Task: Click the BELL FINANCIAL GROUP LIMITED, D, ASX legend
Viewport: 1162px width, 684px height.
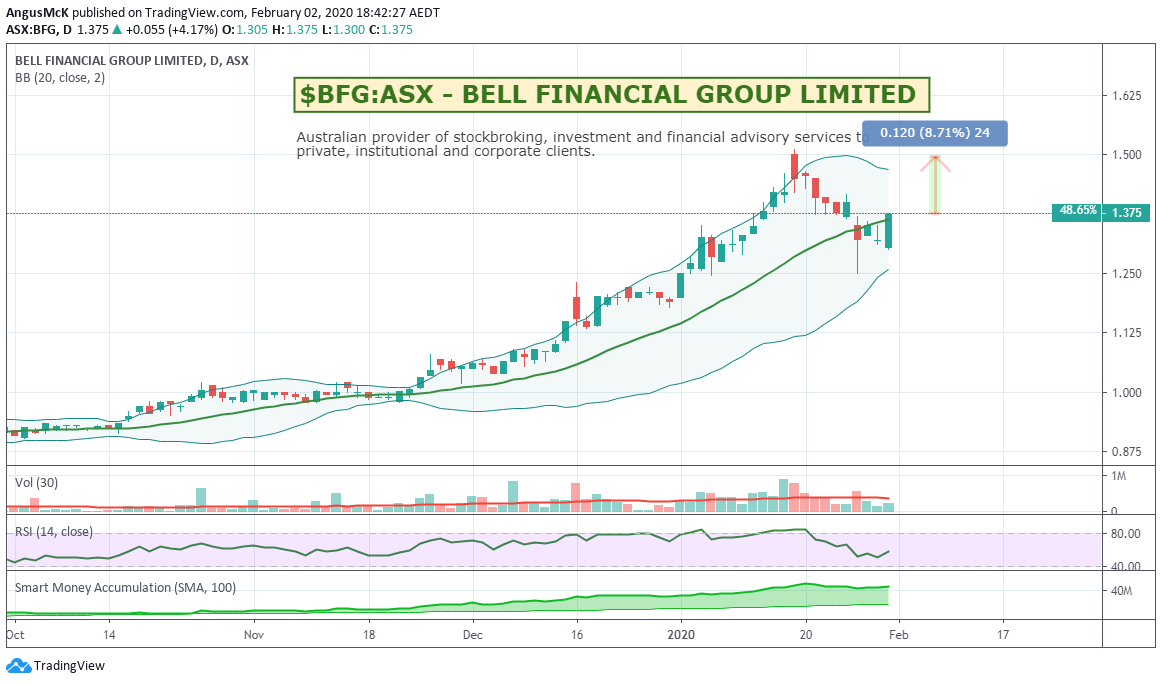Action: (132, 61)
